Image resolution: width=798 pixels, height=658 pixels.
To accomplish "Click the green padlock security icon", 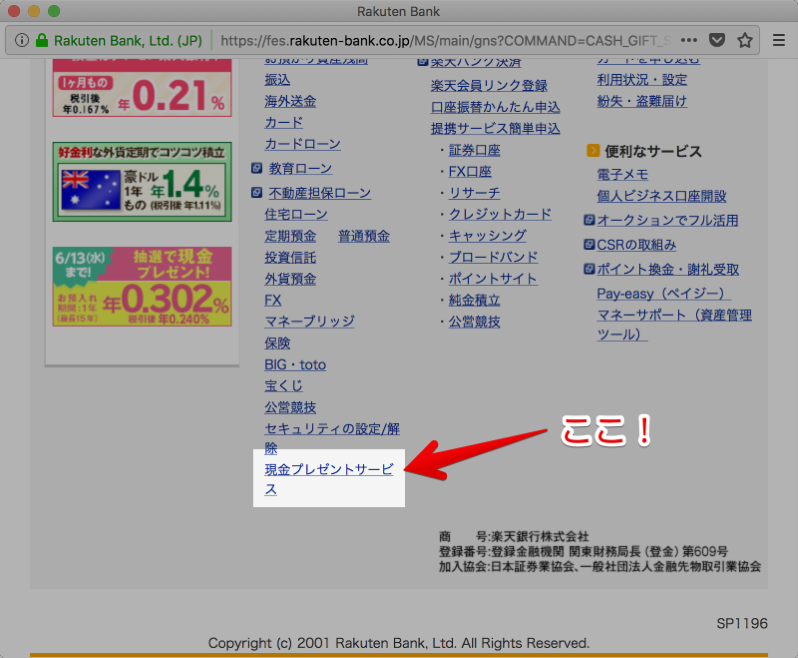I will pyautogui.click(x=42, y=40).
